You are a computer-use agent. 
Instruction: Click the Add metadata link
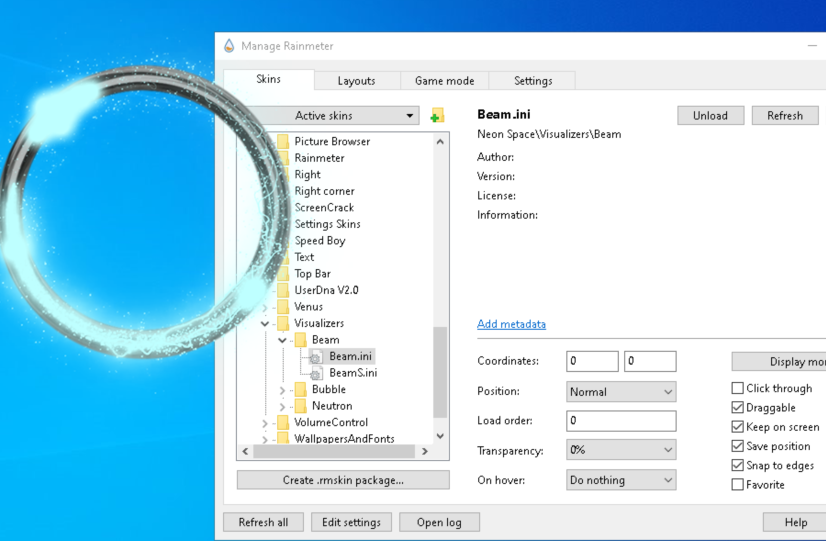point(511,324)
